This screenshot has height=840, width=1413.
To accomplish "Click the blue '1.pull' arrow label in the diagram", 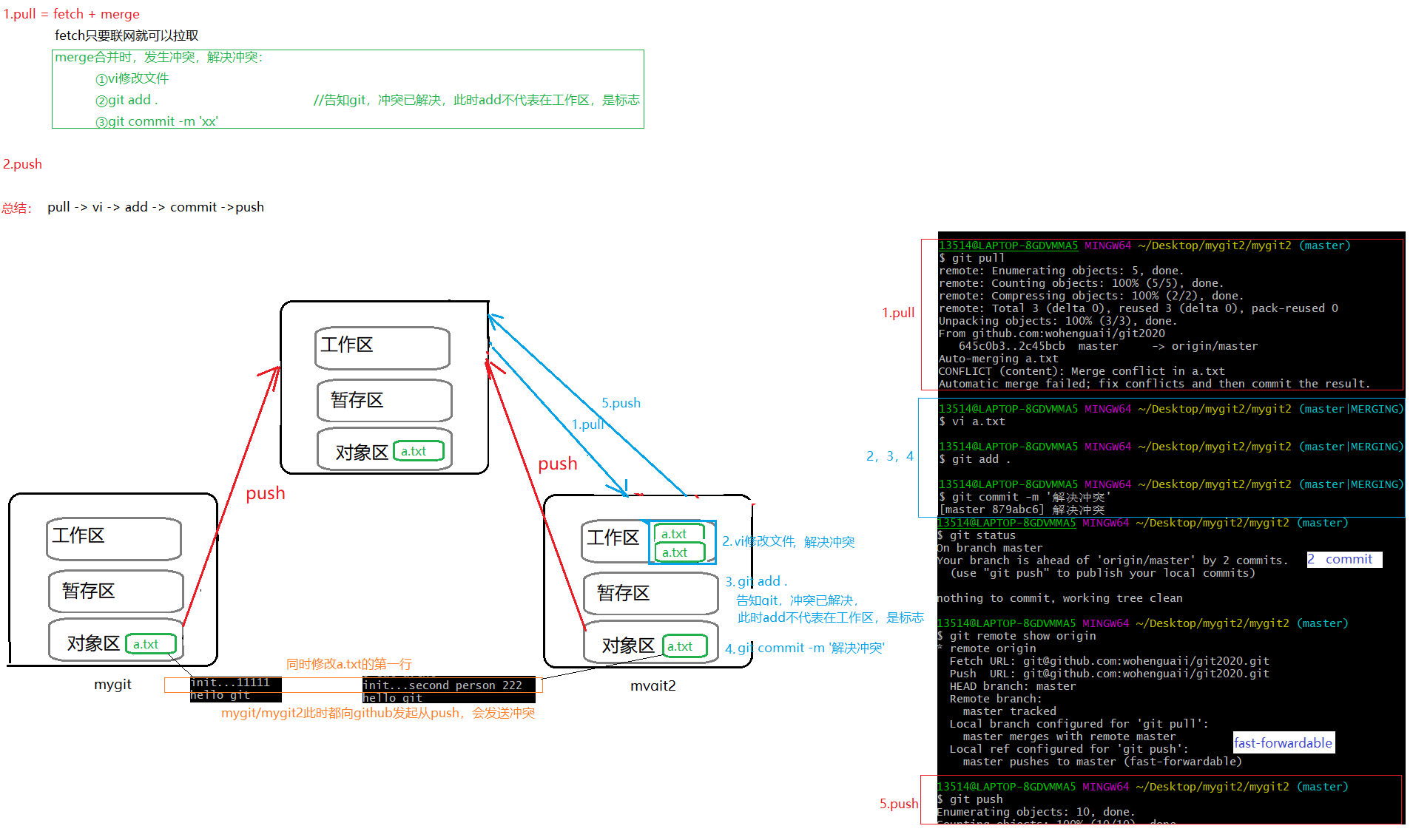I will (587, 424).
